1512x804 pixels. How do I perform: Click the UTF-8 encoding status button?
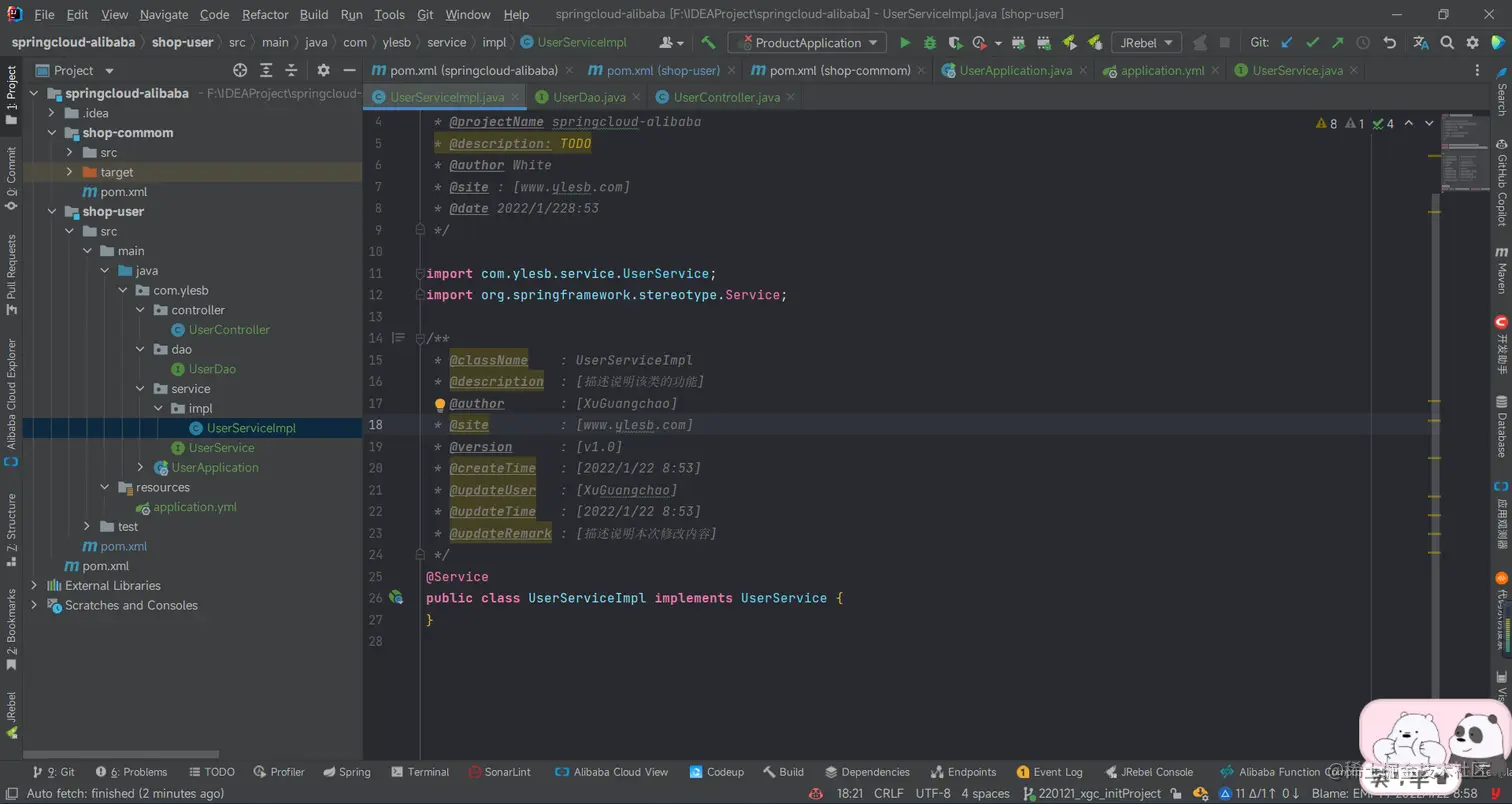tap(933, 793)
